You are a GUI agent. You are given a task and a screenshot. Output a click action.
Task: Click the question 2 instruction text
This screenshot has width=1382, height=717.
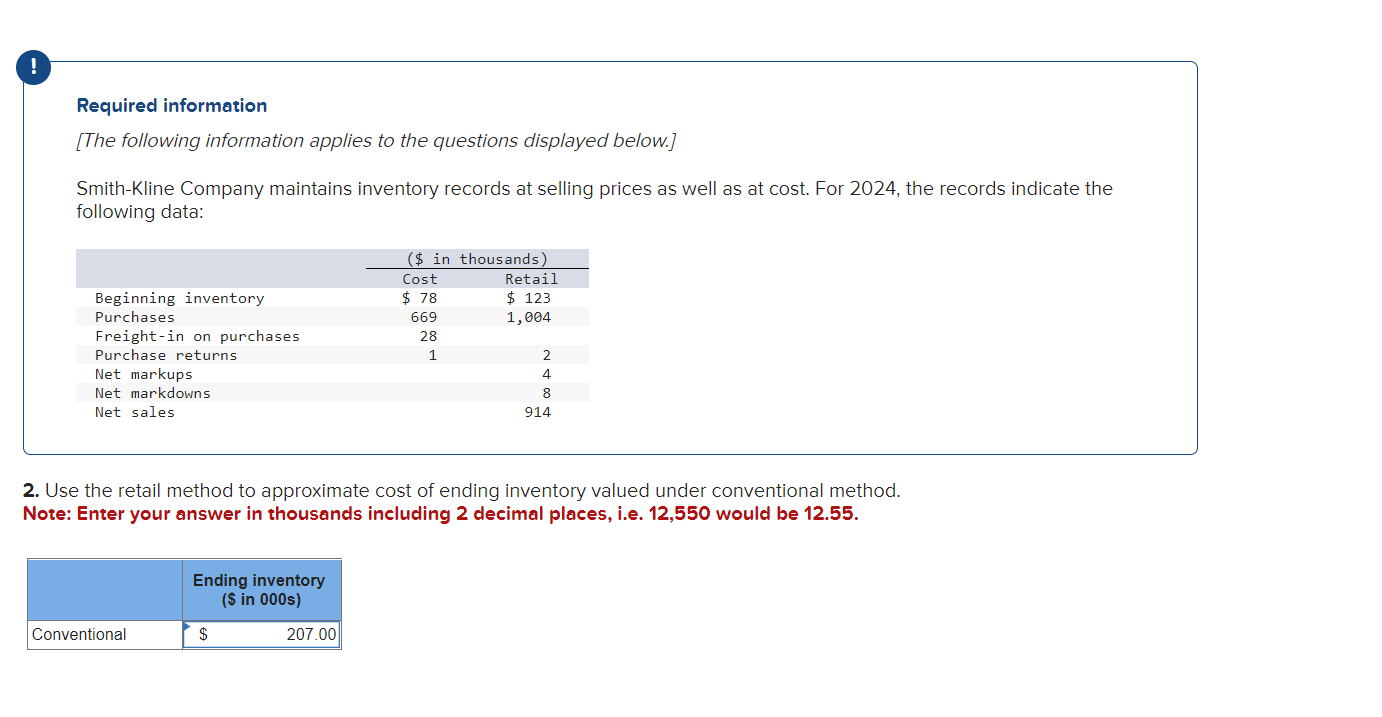tap(461, 491)
